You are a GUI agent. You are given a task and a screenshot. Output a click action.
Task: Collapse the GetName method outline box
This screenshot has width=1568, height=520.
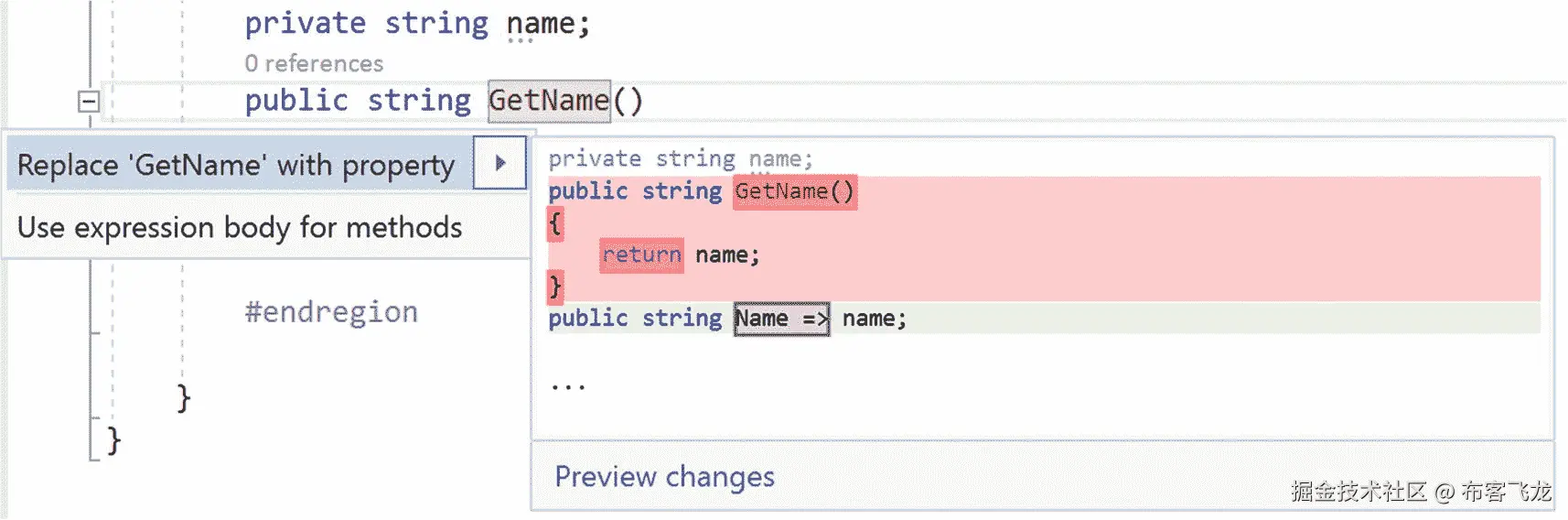[x=89, y=101]
